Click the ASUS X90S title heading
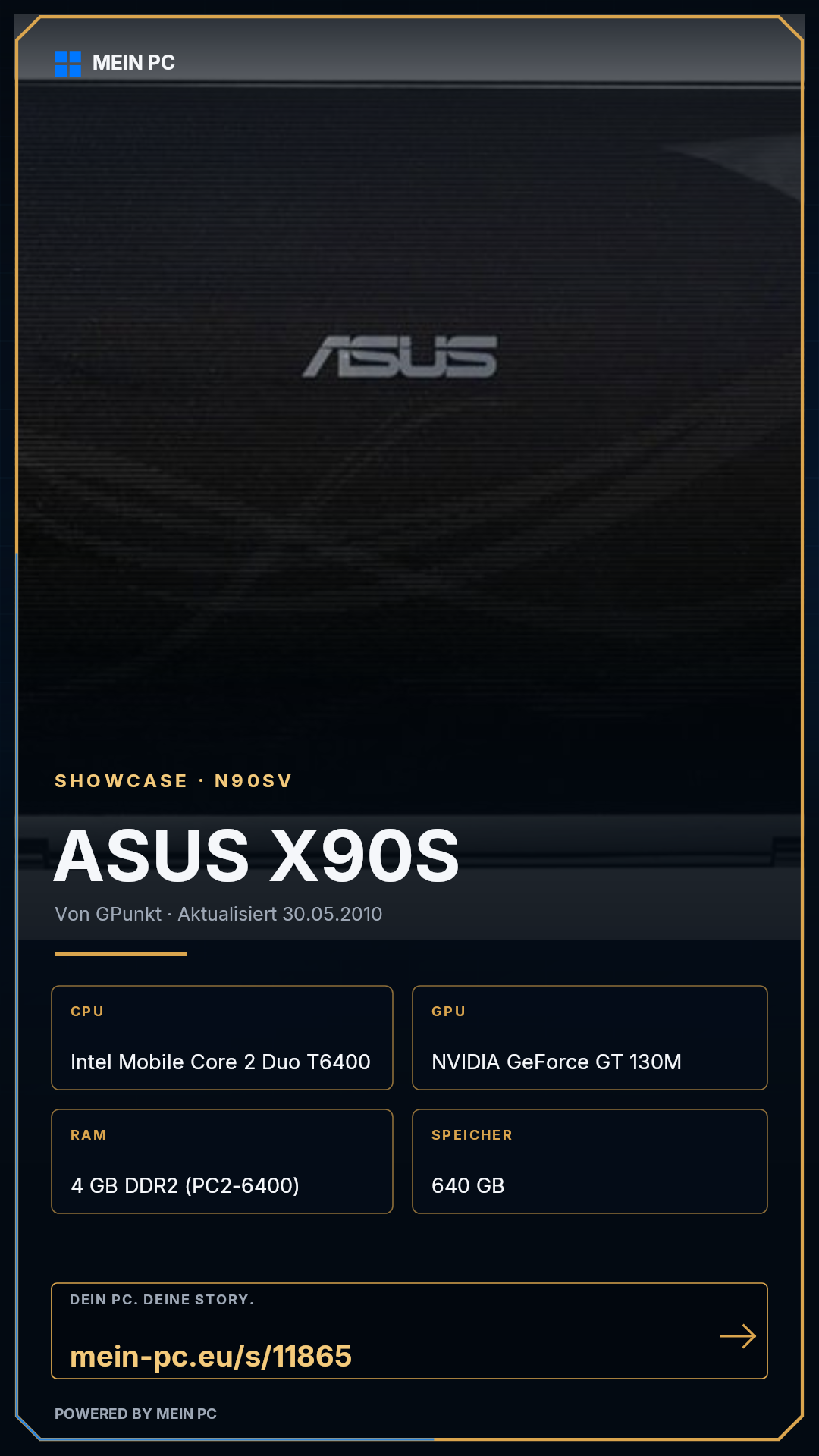The width and height of the screenshot is (819, 1456). [x=257, y=856]
